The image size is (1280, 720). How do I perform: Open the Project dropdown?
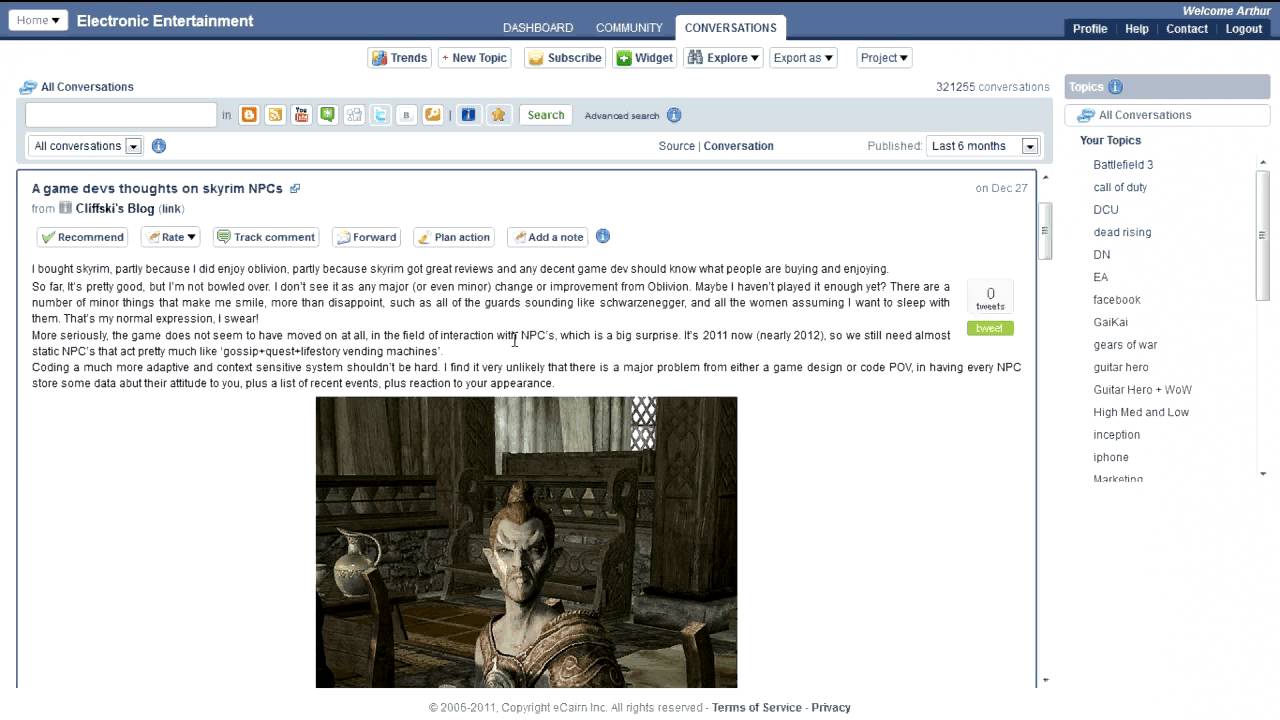point(885,58)
